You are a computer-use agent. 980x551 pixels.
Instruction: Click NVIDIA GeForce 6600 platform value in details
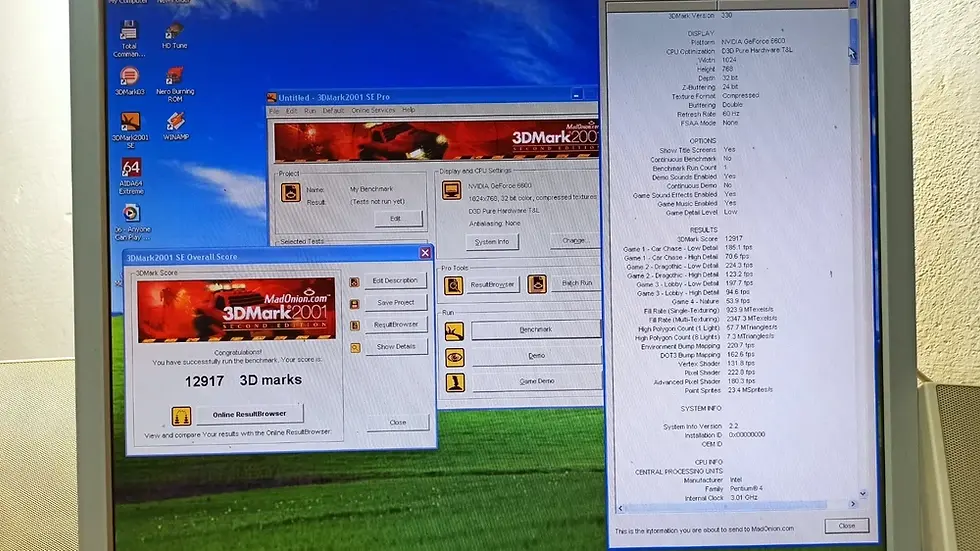coord(753,41)
